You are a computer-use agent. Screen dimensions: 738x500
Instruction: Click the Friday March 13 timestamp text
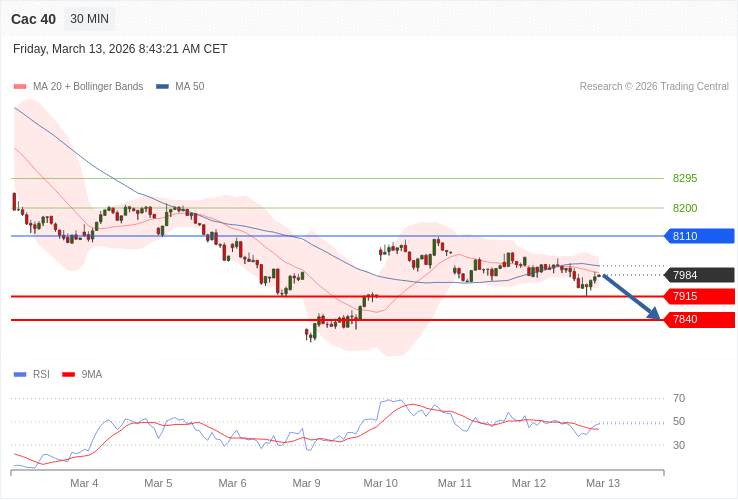[x=120, y=49]
